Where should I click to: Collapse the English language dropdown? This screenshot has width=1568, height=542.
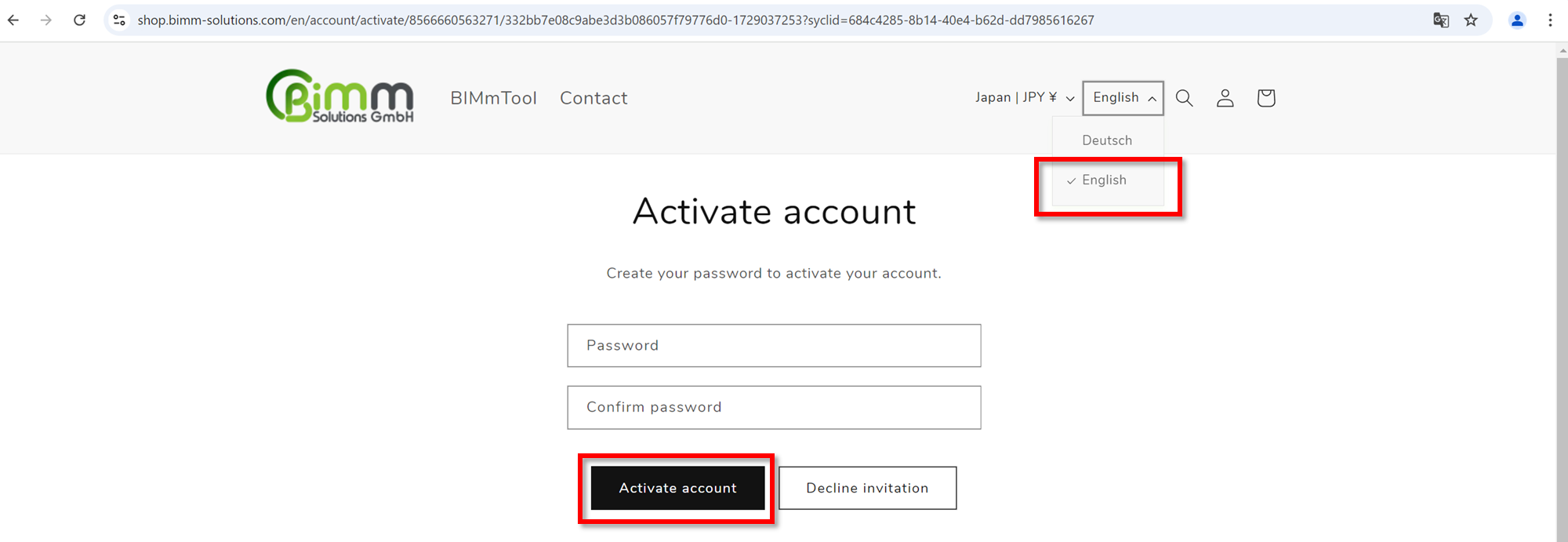(x=1123, y=98)
